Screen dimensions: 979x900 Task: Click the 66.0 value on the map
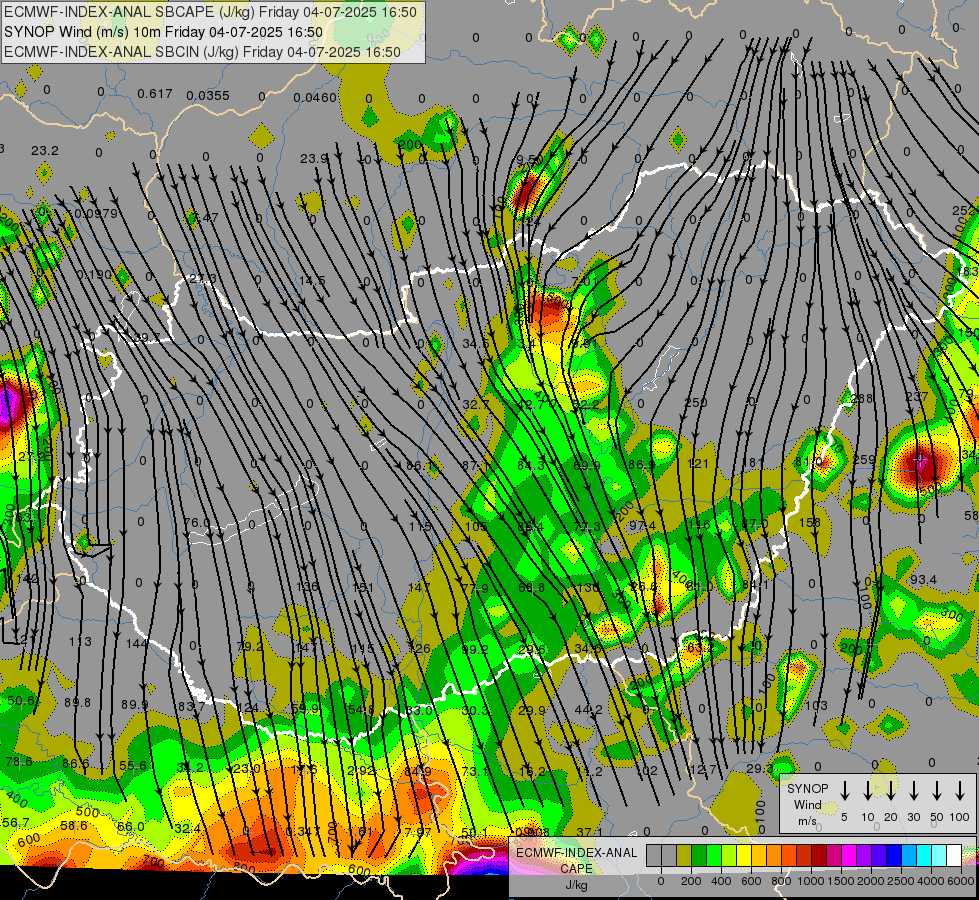[x=130, y=826]
